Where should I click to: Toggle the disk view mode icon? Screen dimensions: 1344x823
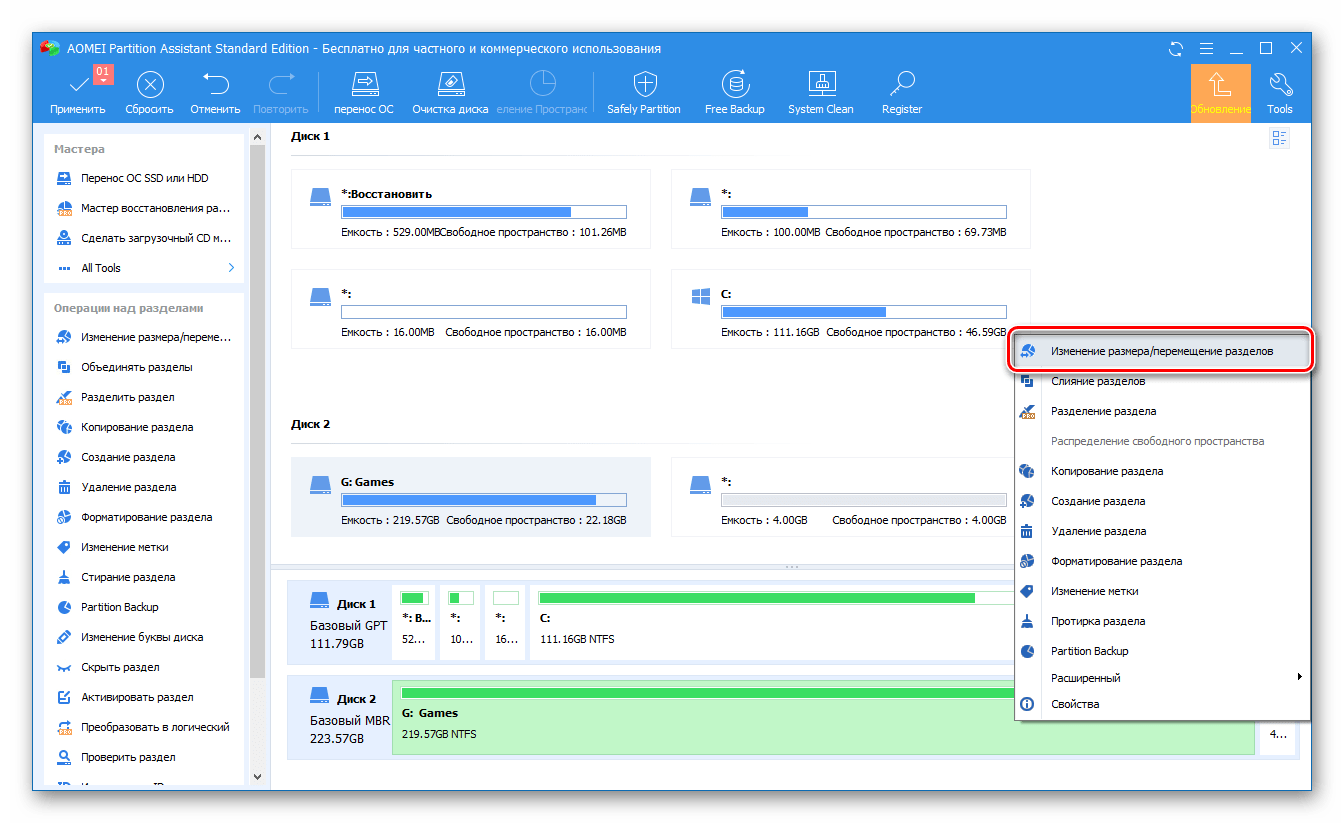[1279, 139]
